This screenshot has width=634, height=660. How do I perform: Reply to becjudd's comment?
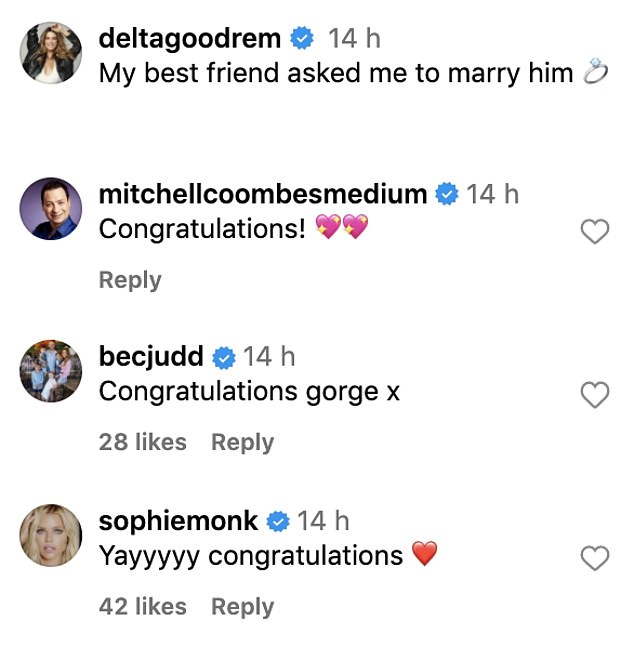pos(242,443)
